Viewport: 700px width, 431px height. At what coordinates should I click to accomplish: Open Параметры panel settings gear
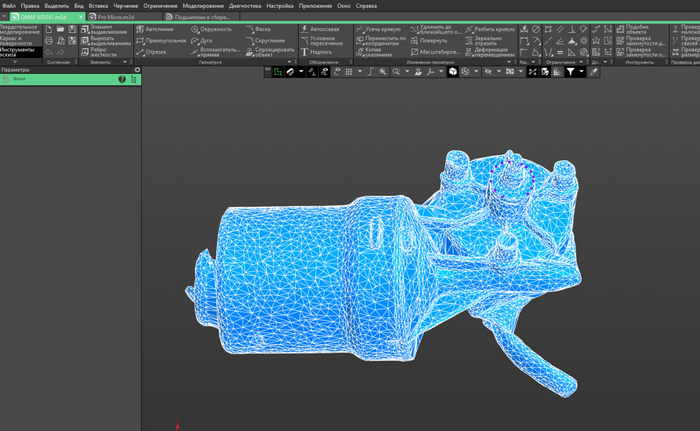point(137,70)
